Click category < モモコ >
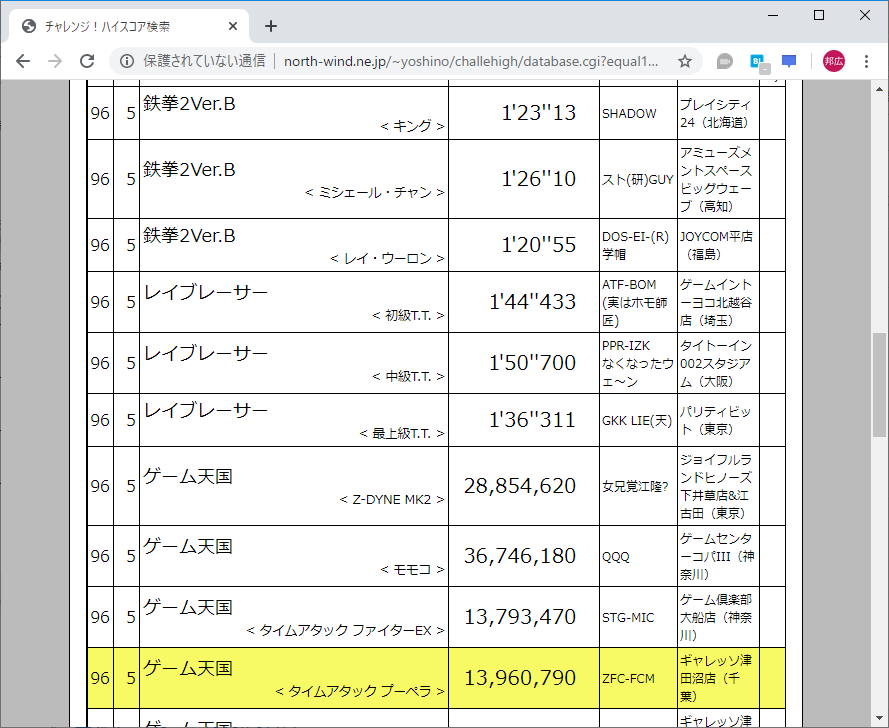This screenshot has width=889, height=728. (x=412, y=570)
